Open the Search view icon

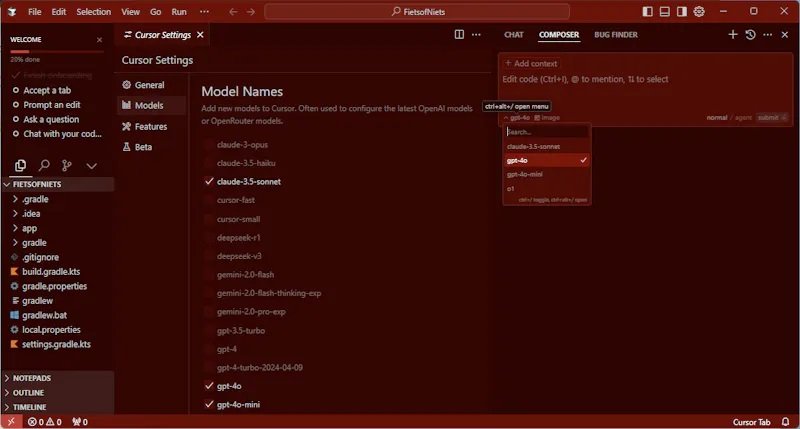pos(44,166)
